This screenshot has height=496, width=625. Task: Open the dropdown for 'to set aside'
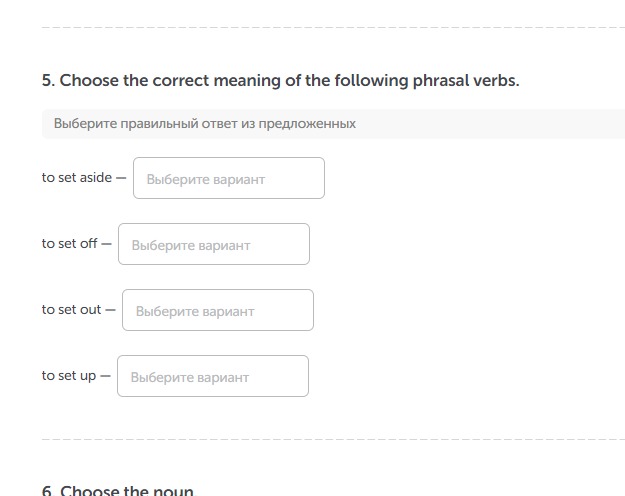coord(228,179)
